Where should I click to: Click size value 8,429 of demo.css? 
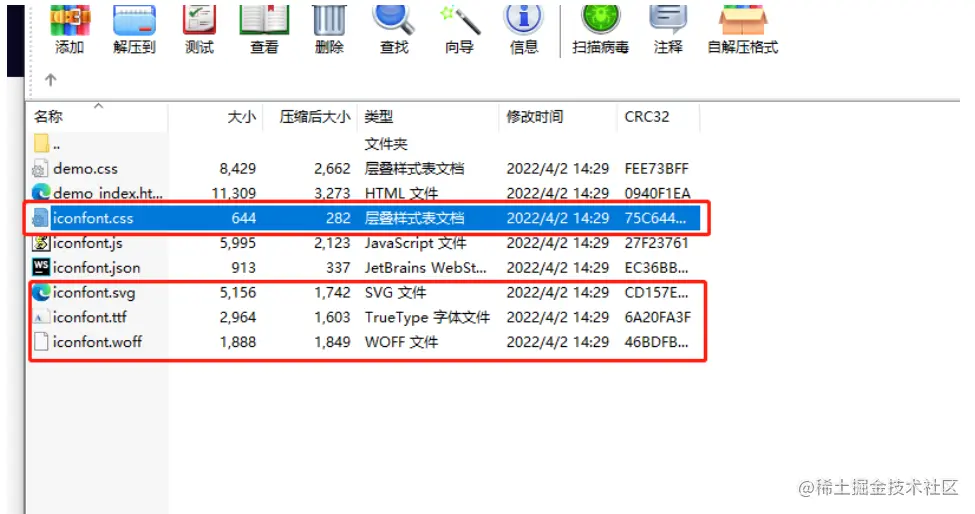238,168
